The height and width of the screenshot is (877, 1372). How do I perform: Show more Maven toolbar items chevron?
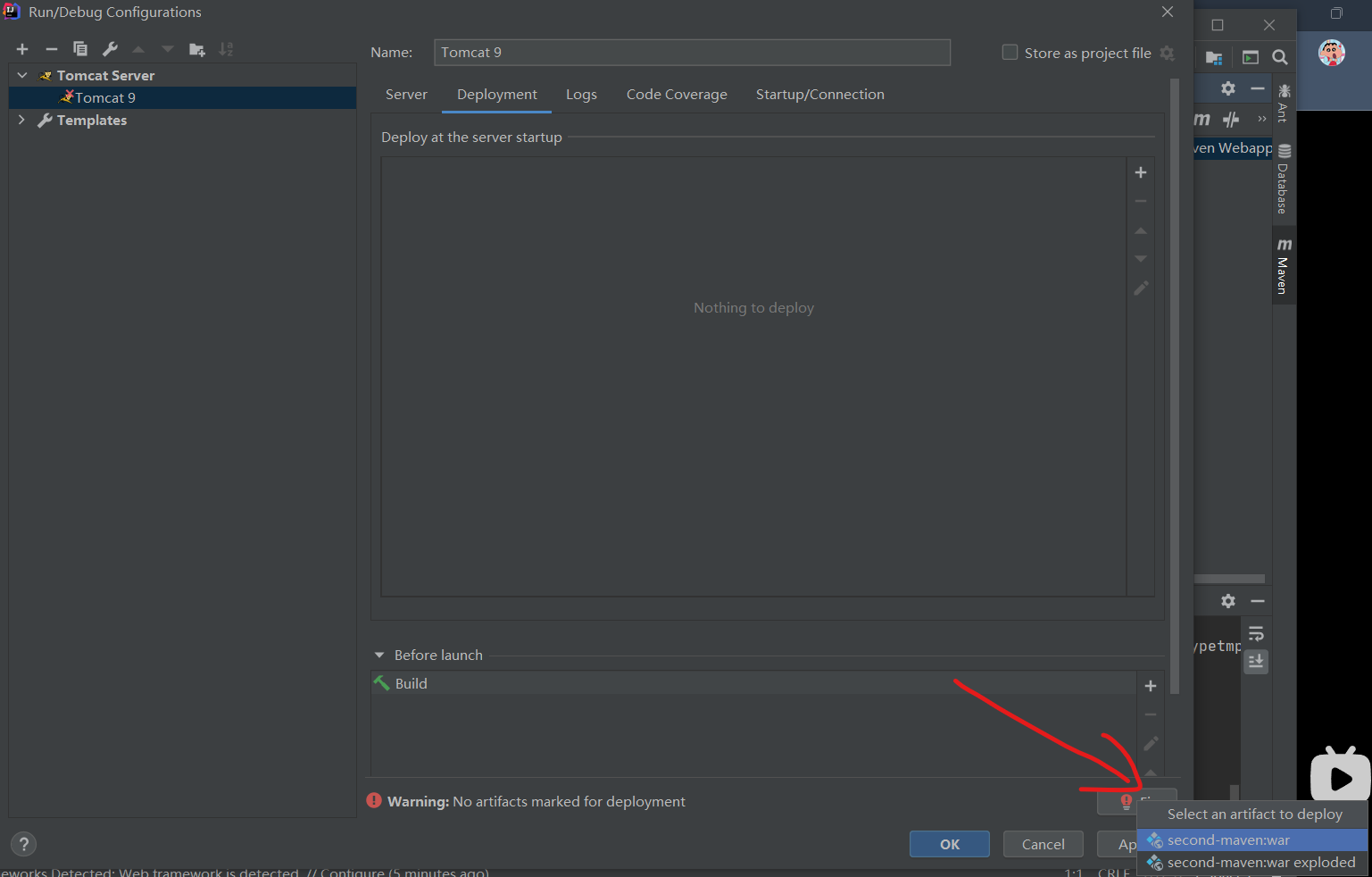pos(1261,119)
